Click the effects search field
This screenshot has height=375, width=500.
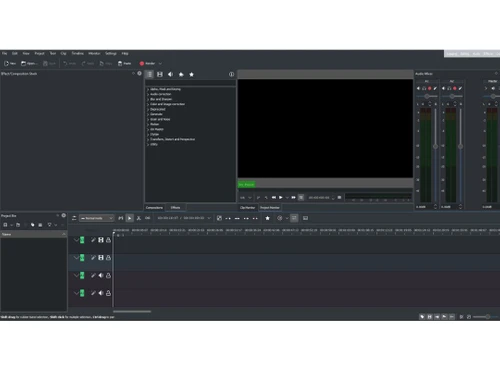[190, 83]
